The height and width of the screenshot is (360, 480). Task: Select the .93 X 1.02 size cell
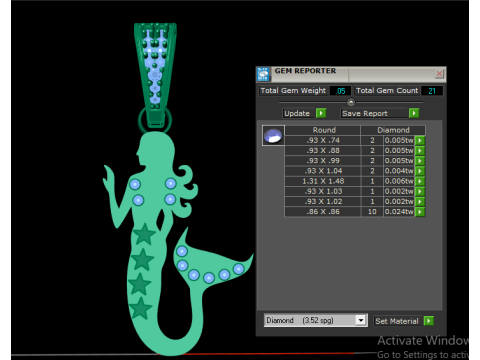click(322, 202)
